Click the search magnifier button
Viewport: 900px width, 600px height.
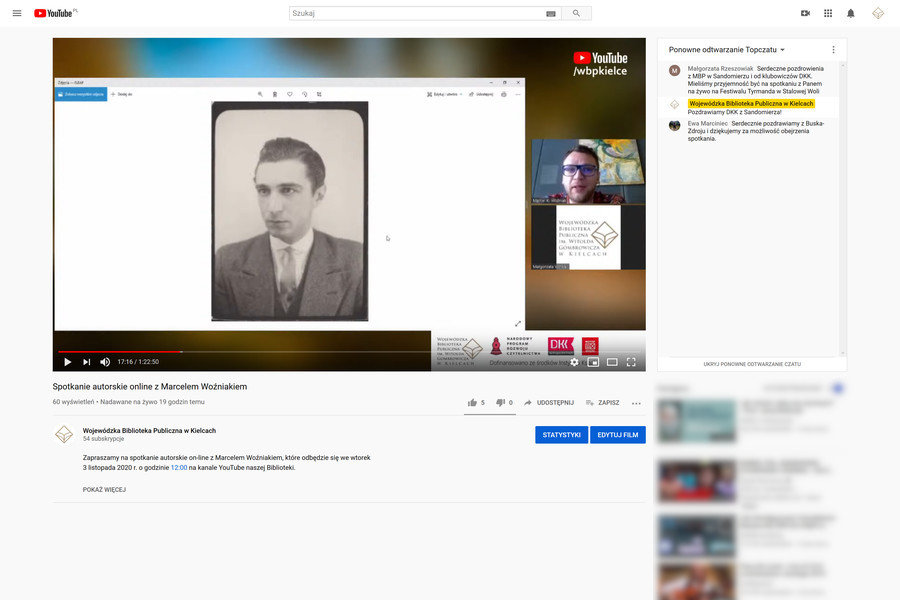click(576, 13)
